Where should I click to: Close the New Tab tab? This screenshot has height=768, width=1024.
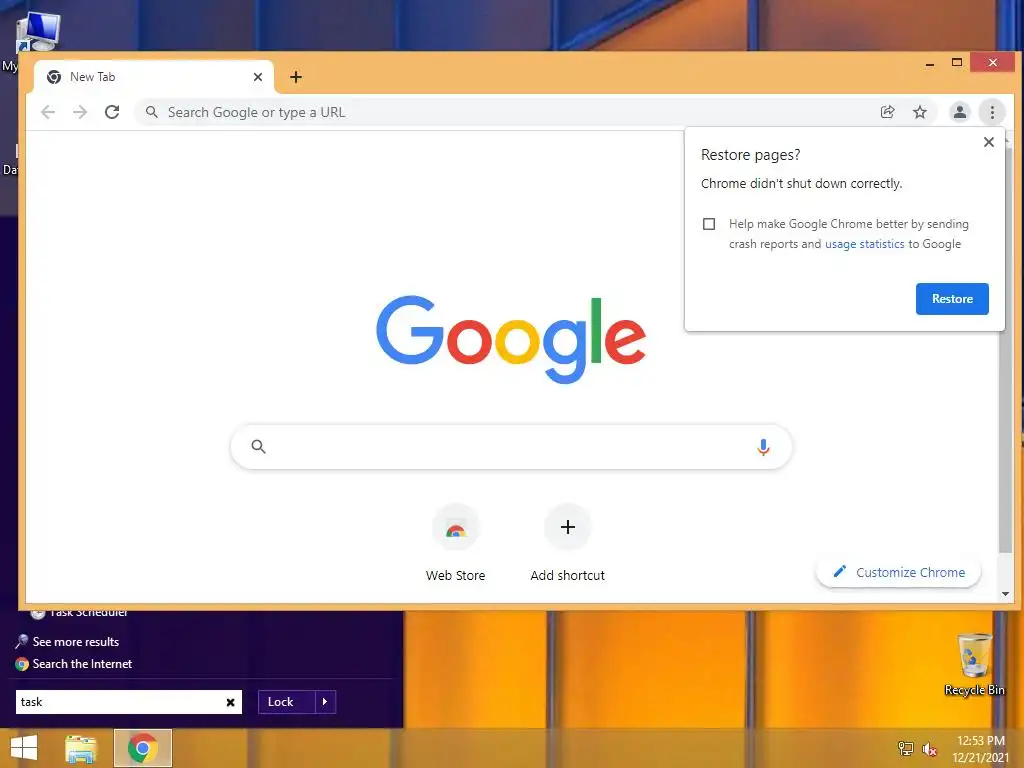click(258, 77)
